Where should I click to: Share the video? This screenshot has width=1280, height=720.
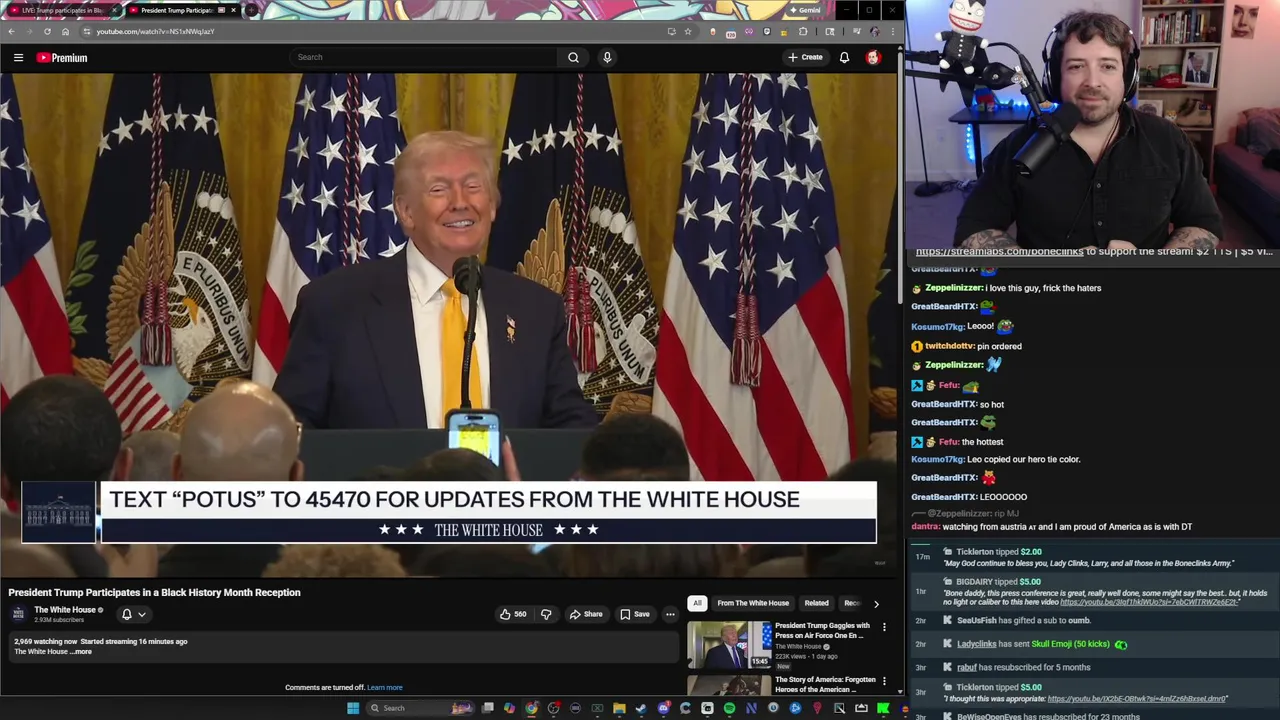tap(586, 614)
